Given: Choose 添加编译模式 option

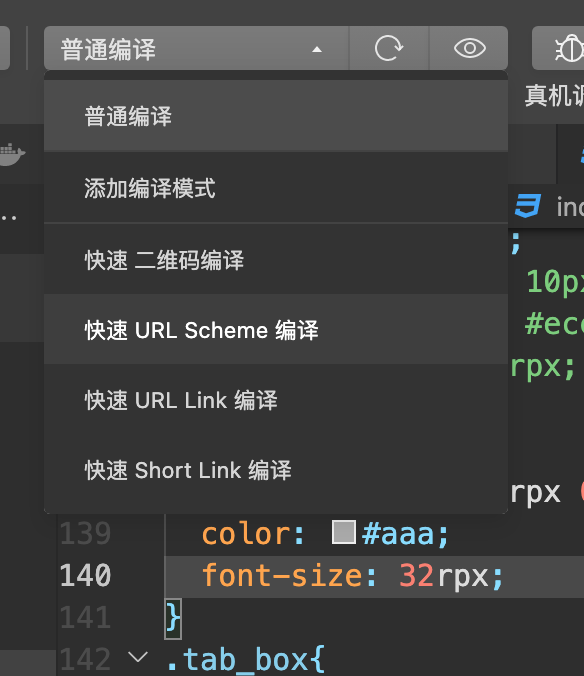Looking at the screenshot, I should tap(276, 188).
